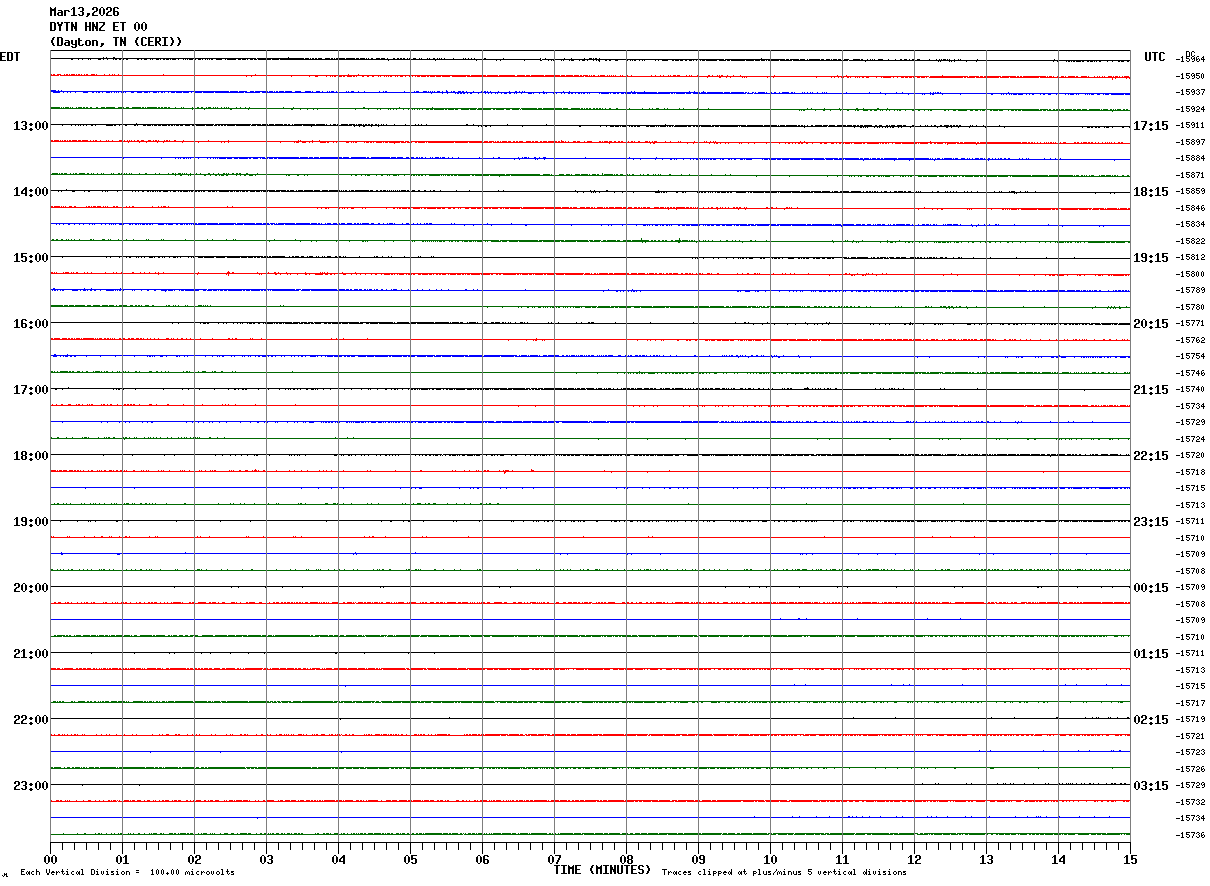Click the "18:00" EDT time label
1210x886 pixels.
(30, 456)
